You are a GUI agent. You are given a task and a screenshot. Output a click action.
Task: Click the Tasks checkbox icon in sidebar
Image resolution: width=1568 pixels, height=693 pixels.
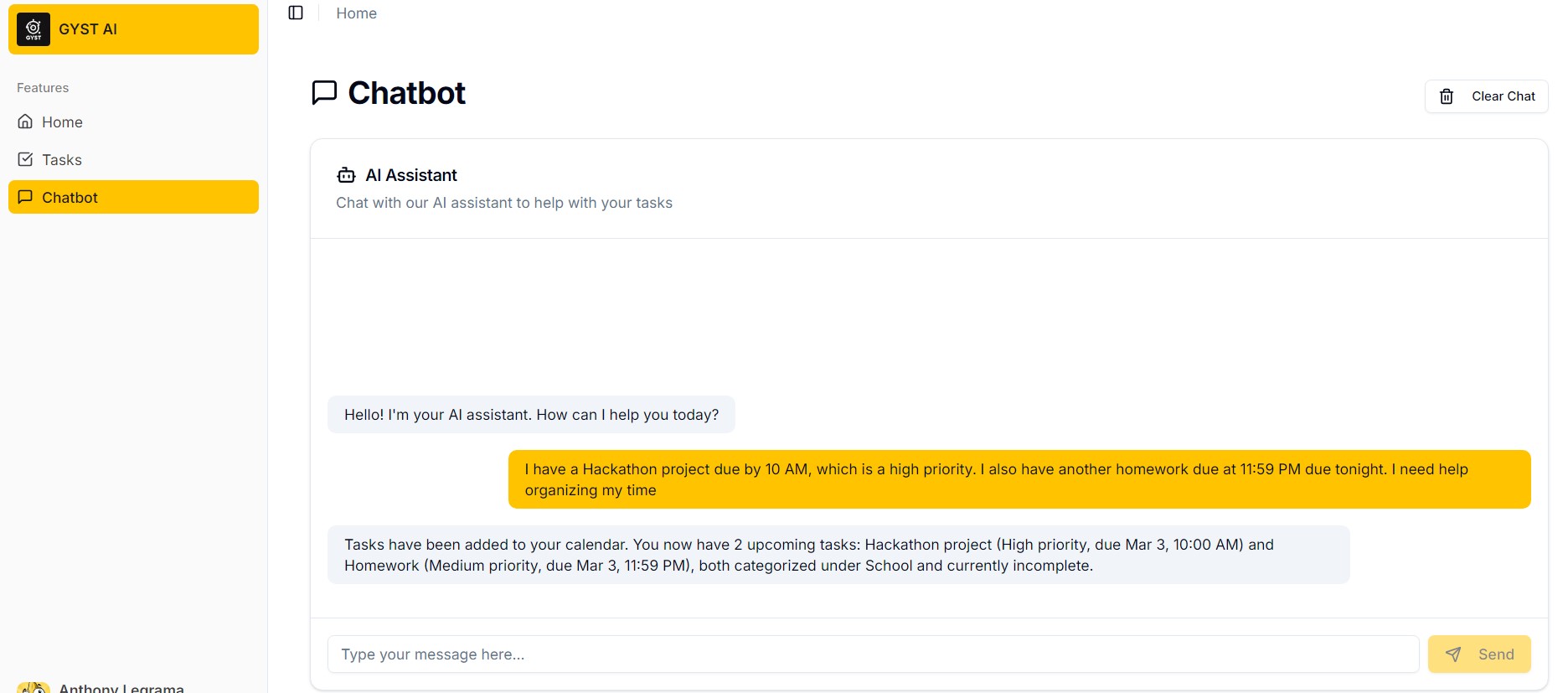26,159
